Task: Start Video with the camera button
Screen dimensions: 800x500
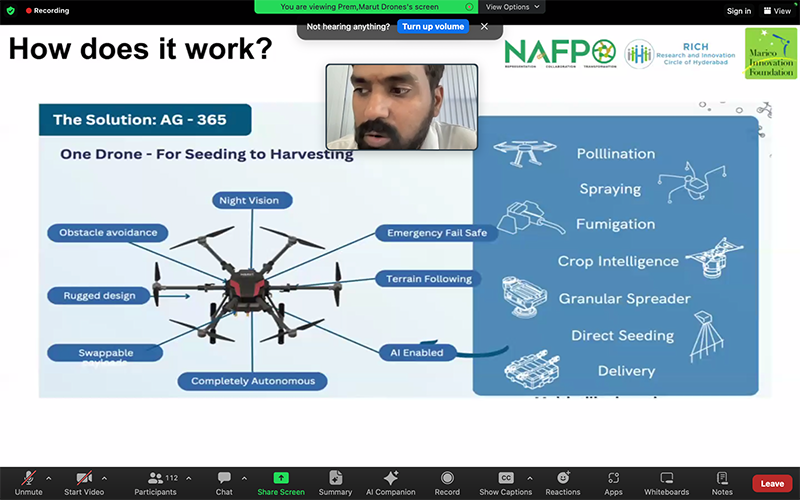Action: tap(85, 482)
